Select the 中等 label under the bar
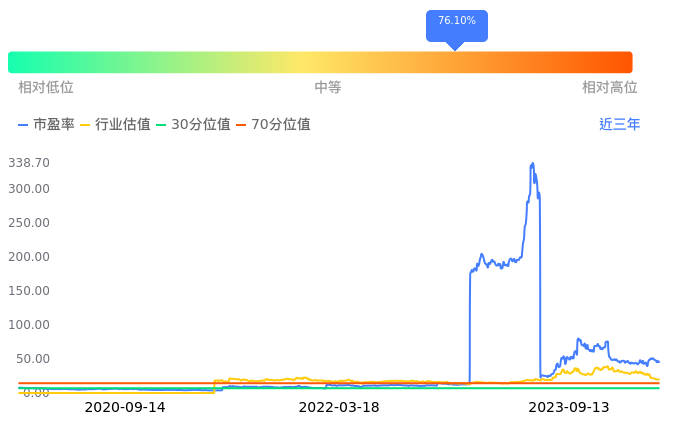The image size is (686, 442). click(328, 88)
